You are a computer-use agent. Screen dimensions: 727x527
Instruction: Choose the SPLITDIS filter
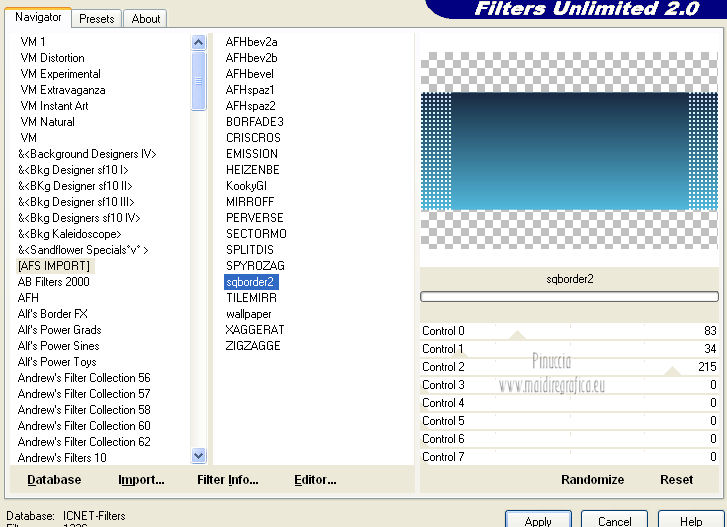point(250,250)
